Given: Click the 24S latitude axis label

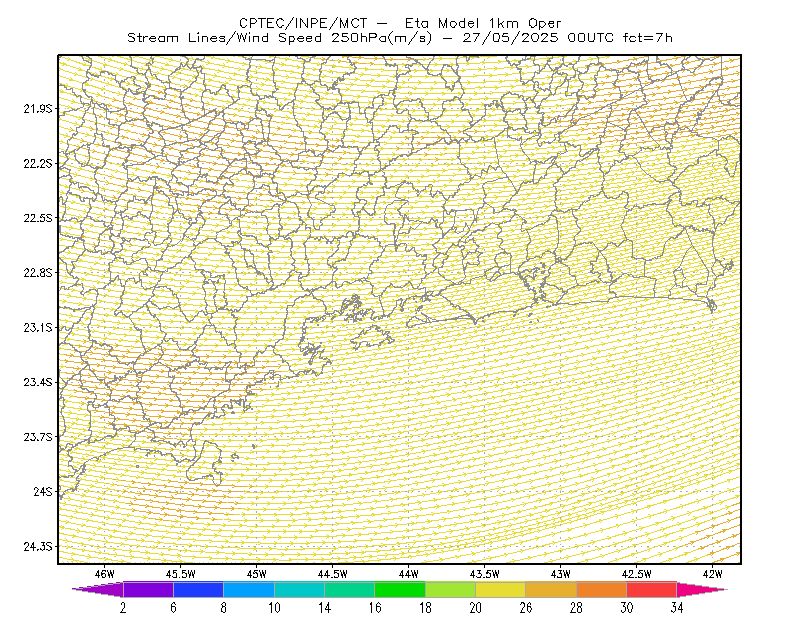Looking at the screenshot, I should [x=43, y=491].
